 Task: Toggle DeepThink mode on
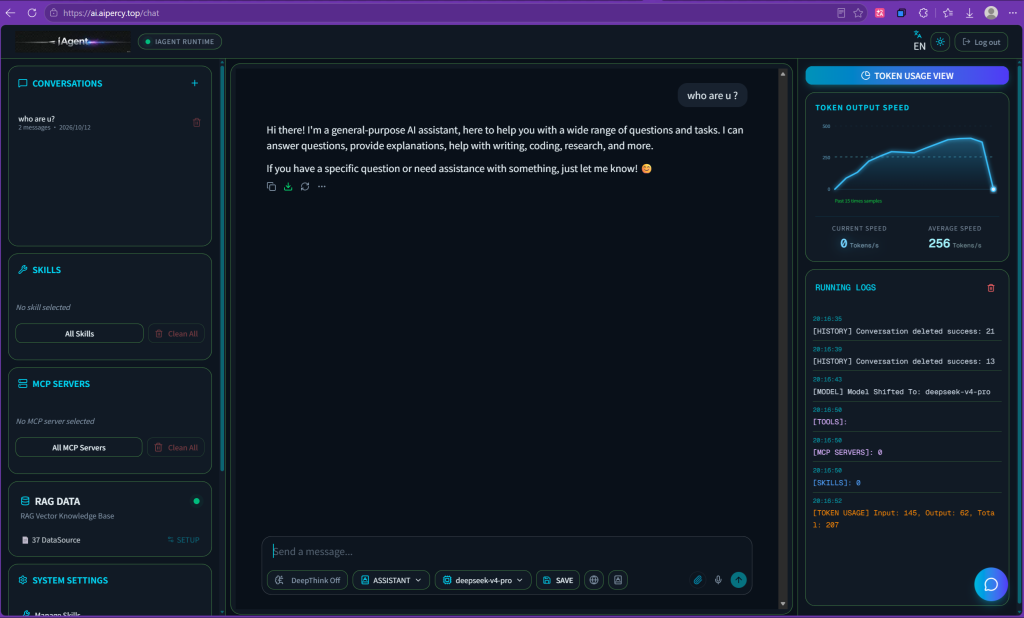(x=308, y=580)
